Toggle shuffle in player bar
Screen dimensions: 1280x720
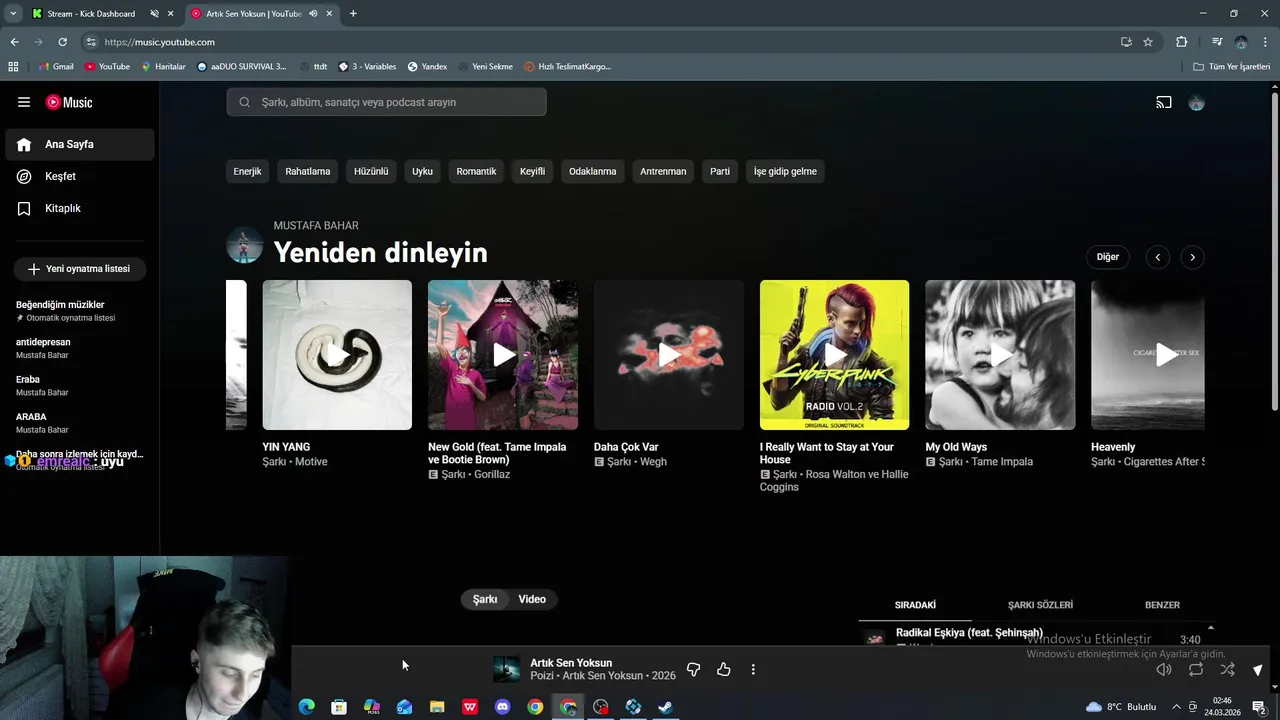(1227, 669)
